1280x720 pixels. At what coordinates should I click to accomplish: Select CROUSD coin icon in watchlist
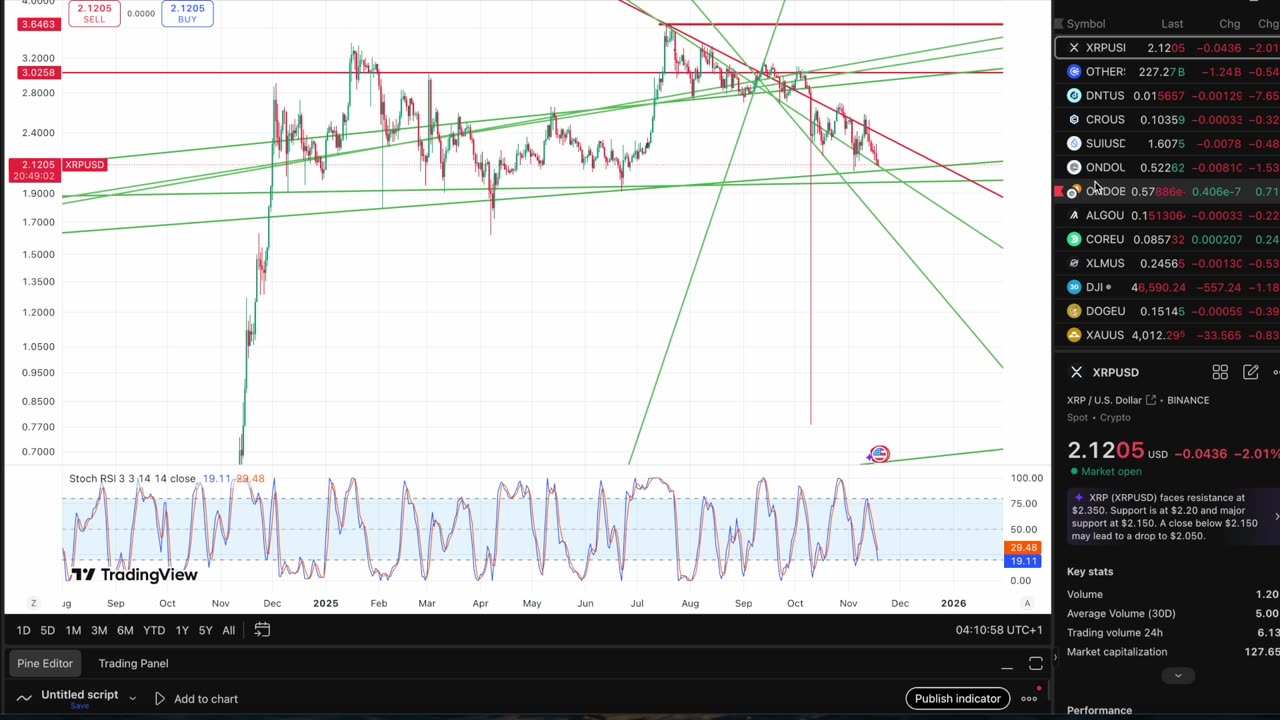click(x=1074, y=120)
